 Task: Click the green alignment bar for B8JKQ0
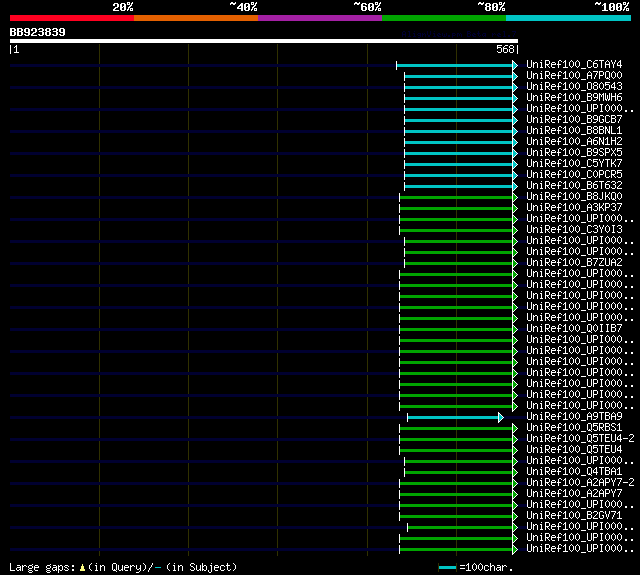[456, 198]
